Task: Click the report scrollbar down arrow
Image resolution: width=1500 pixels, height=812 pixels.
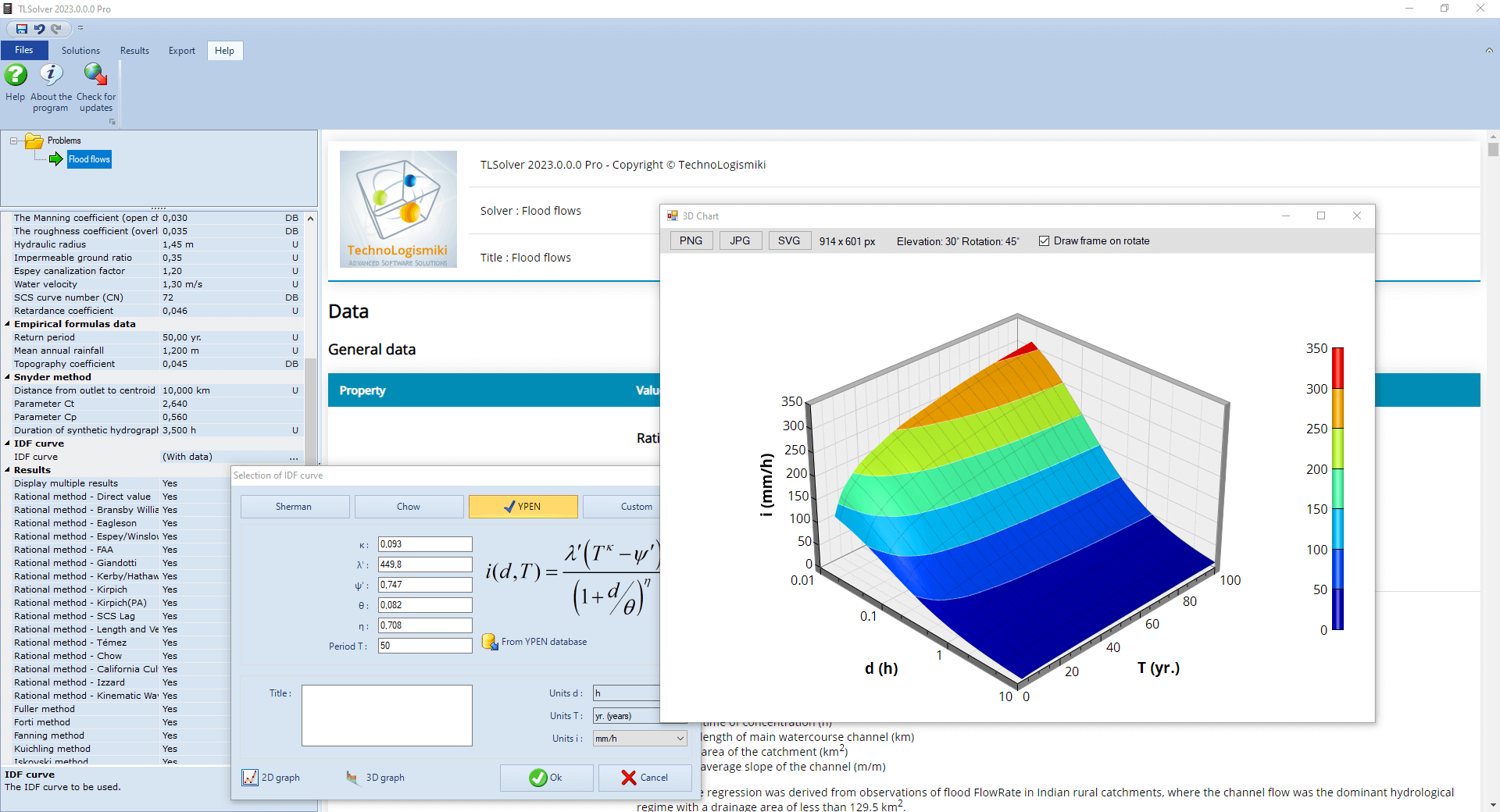Action: pos(1493,805)
